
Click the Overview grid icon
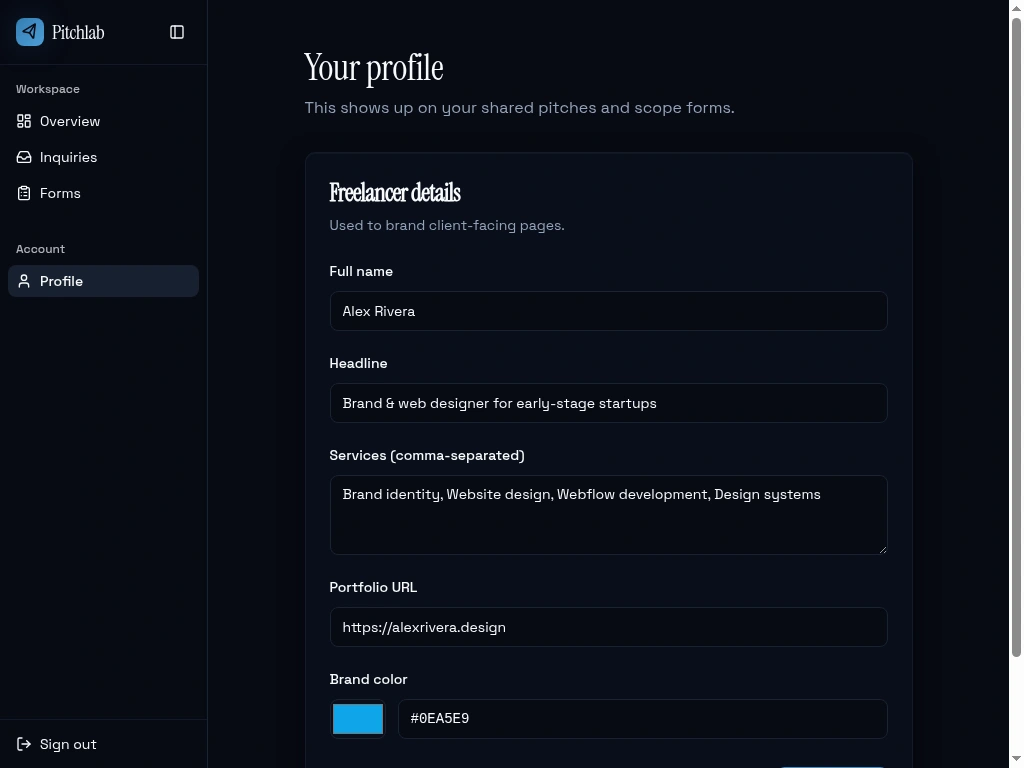point(24,121)
